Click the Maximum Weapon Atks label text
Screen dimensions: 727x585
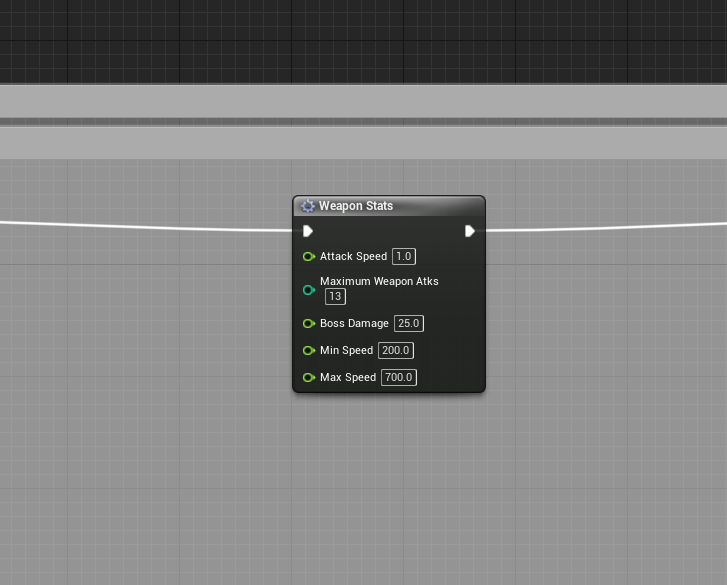pos(379,281)
